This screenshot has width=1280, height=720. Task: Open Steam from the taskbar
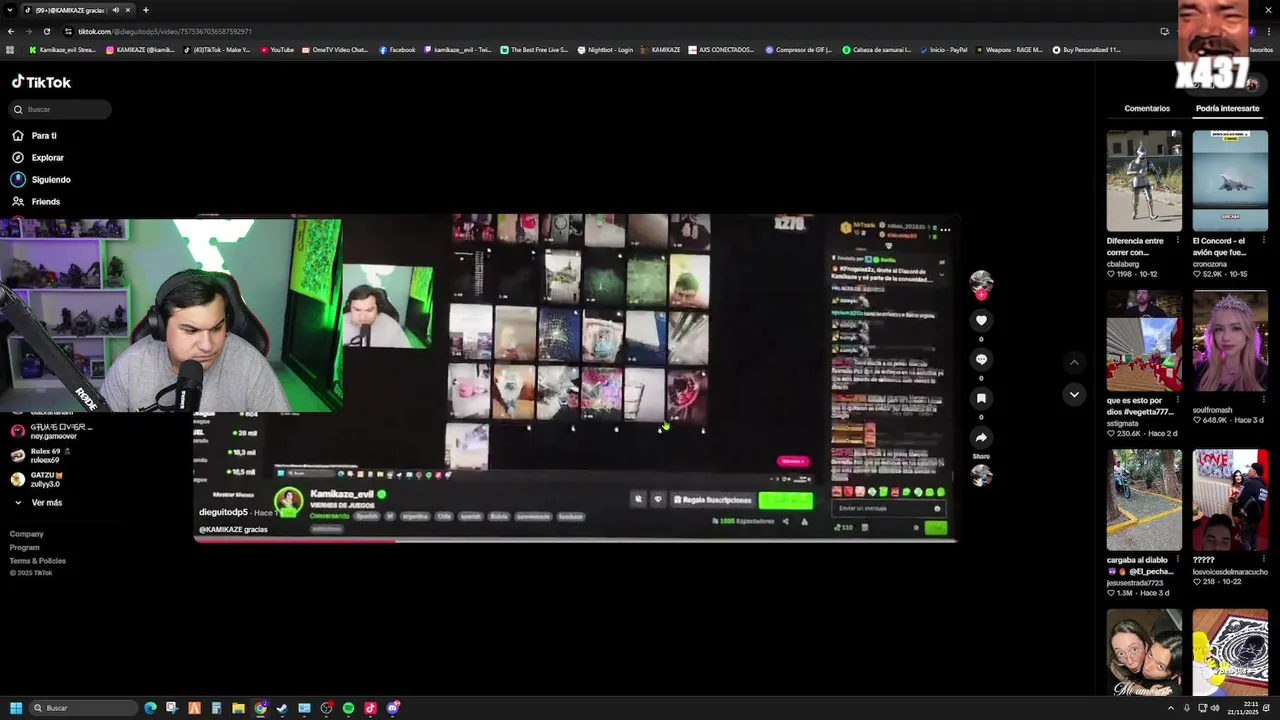point(282,708)
